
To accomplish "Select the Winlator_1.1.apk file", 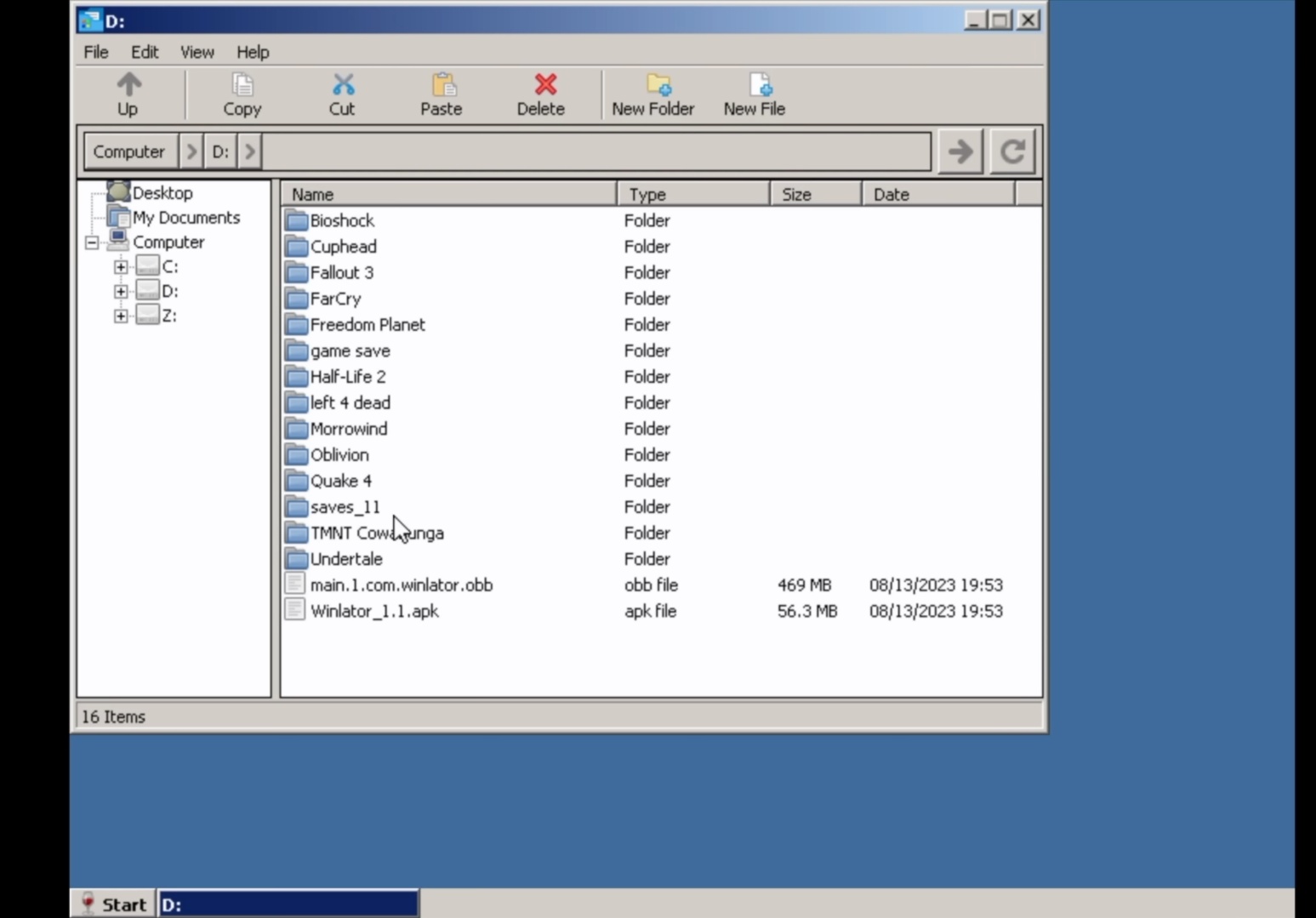I will (x=374, y=612).
